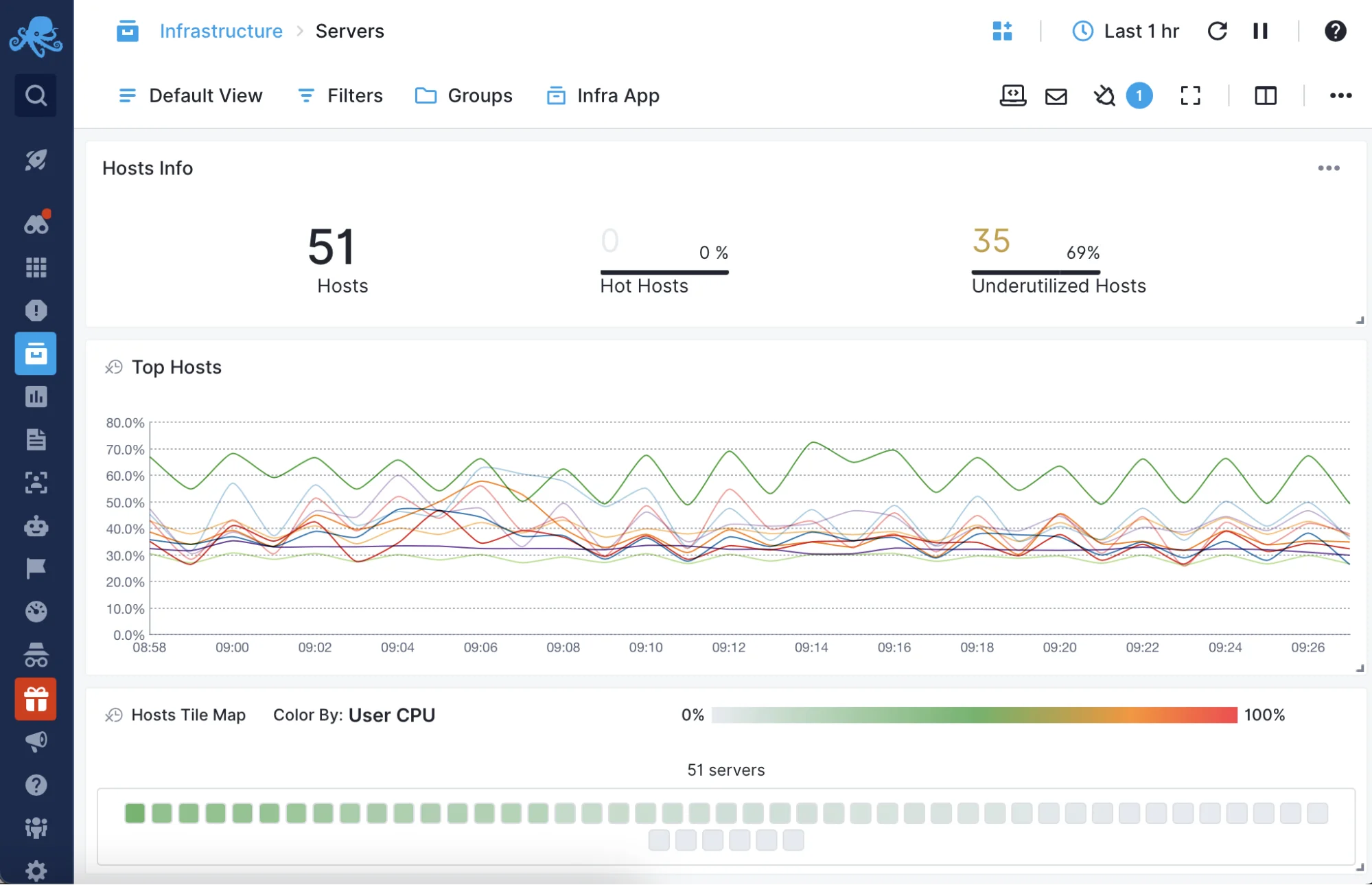Screen dimensions: 1372x885
Task: Click the megaphone announcements icon
Action: pyautogui.click(x=35, y=740)
